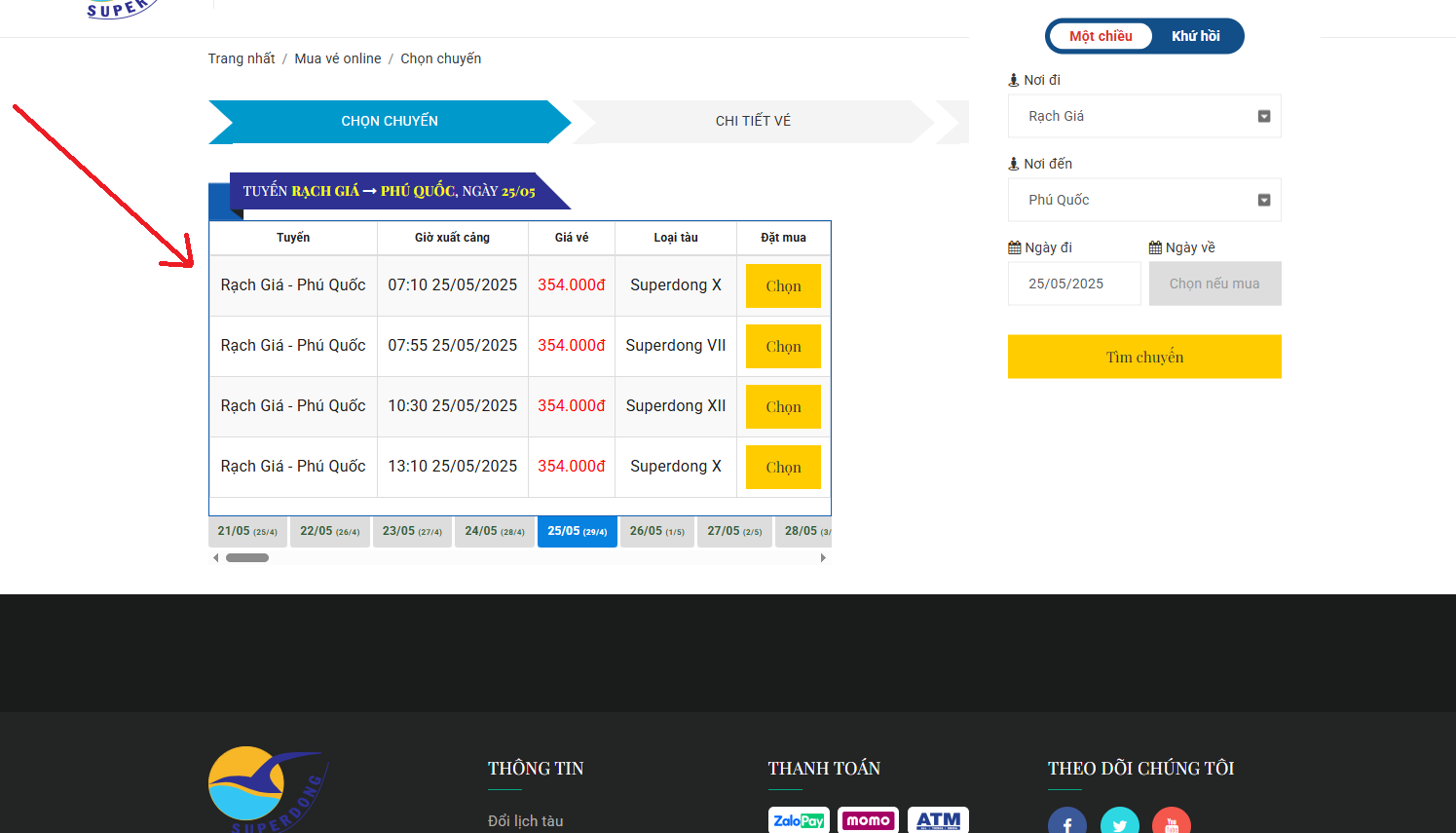Click the CHI TIẾT VÉ step
This screenshot has width=1456, height=833.
pos(753,122)
